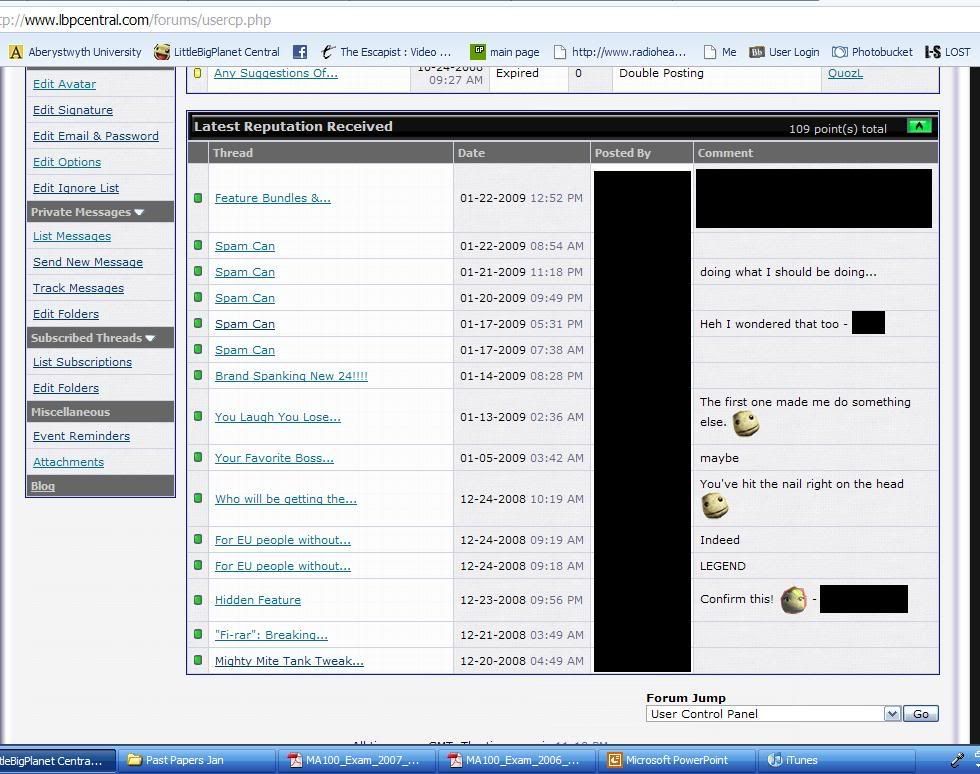Click green reputation icon beside Hidden Feature thread

click(x=198, y=600)
